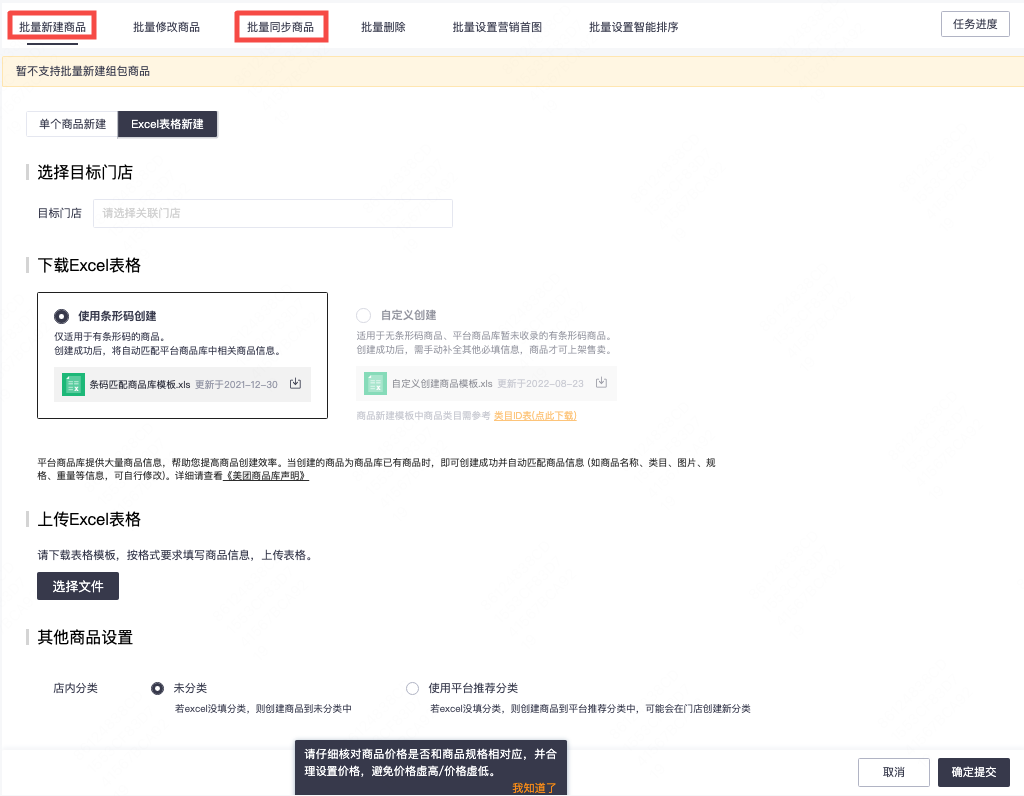Select 自定义创建 radio option
Image resolution: width=1024 pixels, height=796 pixels.
(x=363, y=315)
